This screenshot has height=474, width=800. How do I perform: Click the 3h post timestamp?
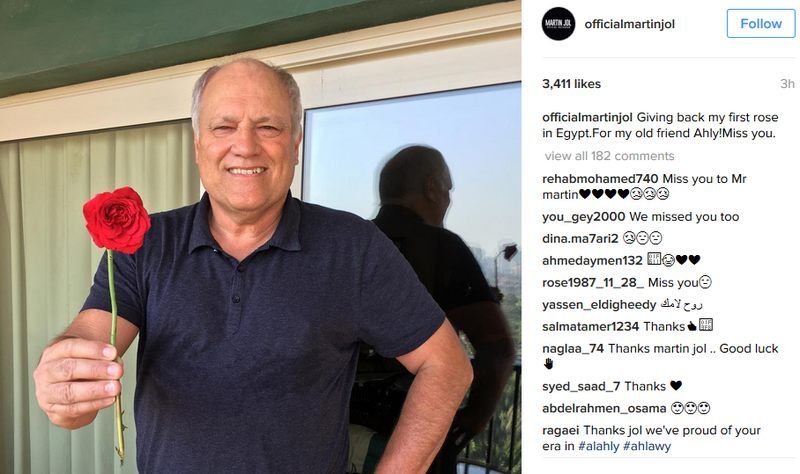pyautogui.click(x=787, y=84)
